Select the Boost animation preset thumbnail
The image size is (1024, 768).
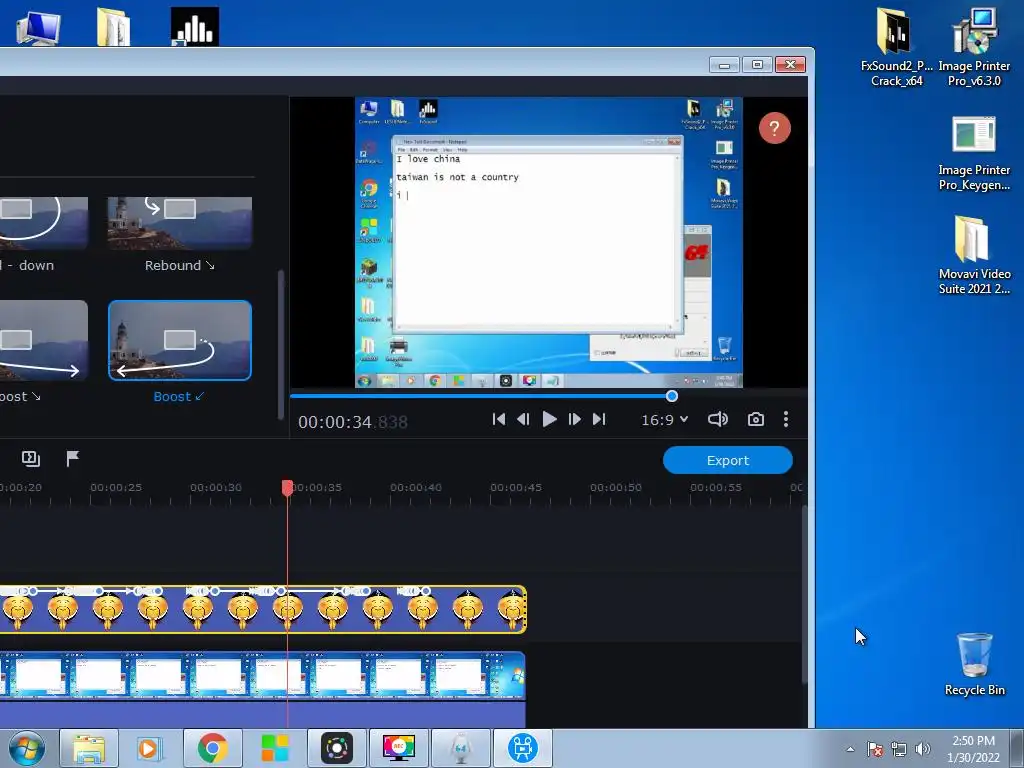(180, 340)
